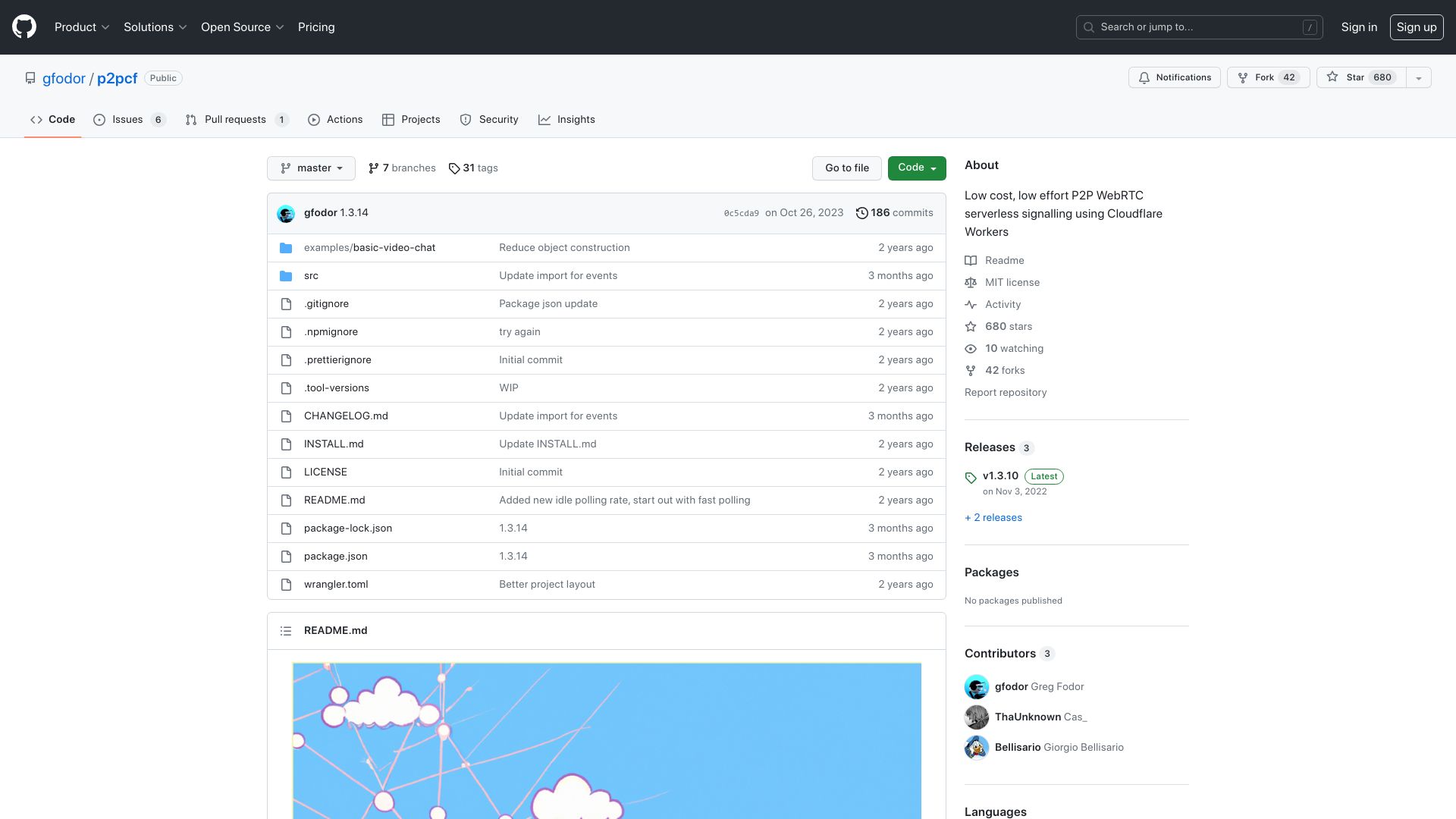
Task: Open the star lists dropdown arrow
Action: pos(1419,77)
